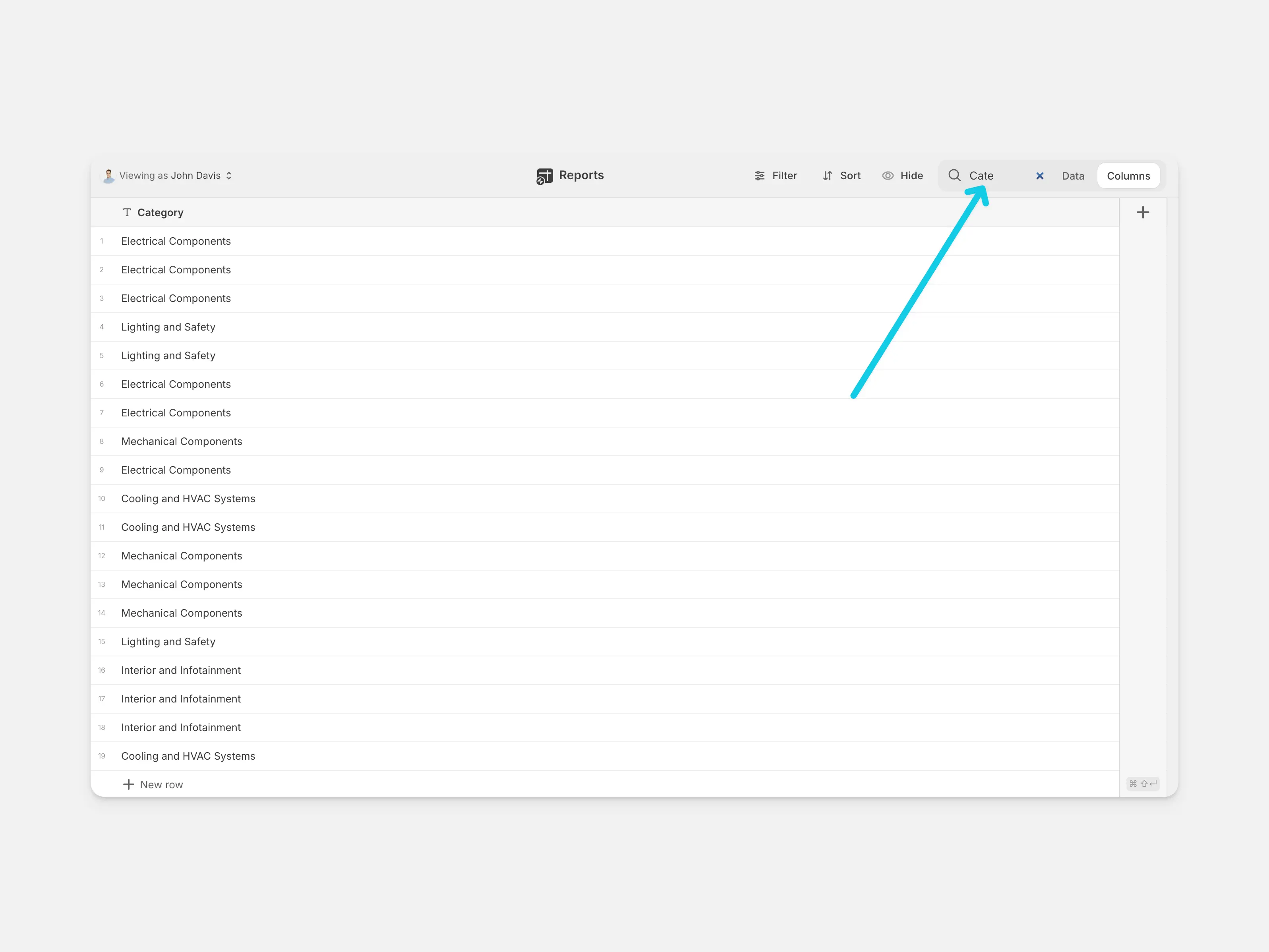Select row 11 Cooling and HVAC Systems
Image resolution: width=1269 pixels, height=952 pixels.
pos(605,527)
